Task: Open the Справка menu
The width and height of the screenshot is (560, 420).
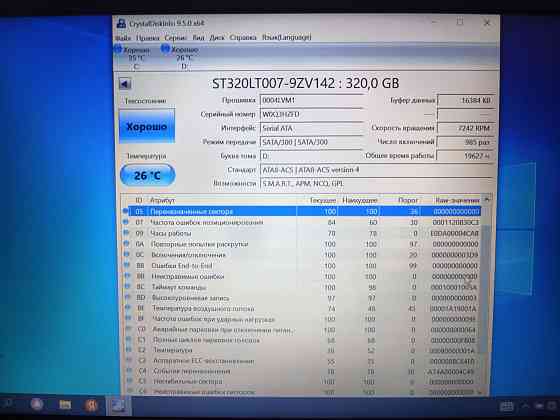Action: pos(243,38)
